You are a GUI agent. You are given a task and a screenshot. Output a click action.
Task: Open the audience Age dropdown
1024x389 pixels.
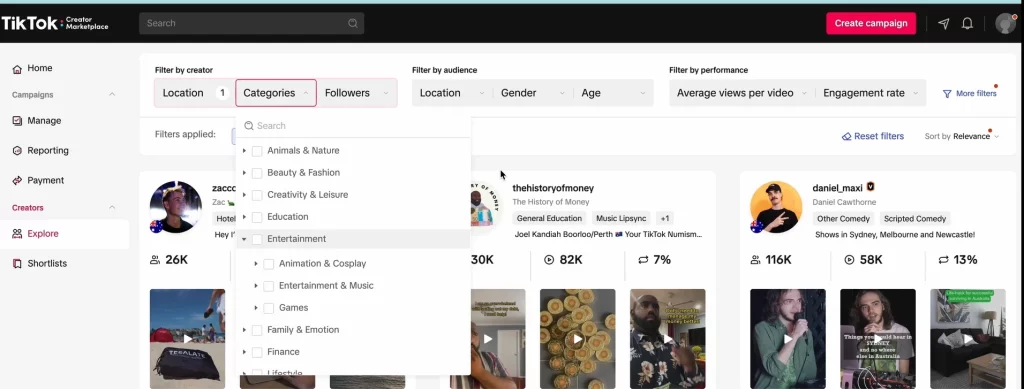tap(614, 93)
